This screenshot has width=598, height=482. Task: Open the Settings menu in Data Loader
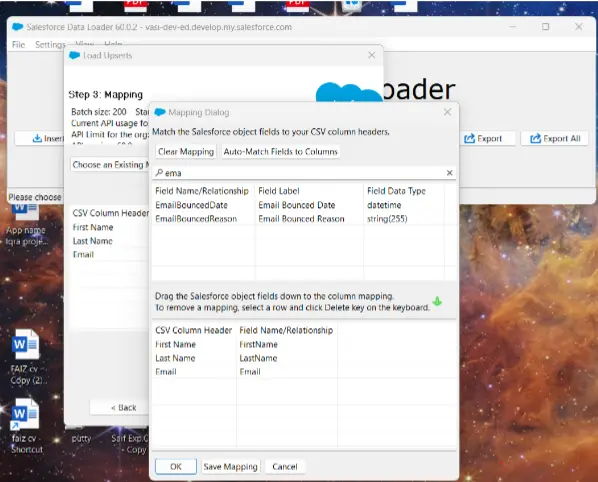(50, 45)
